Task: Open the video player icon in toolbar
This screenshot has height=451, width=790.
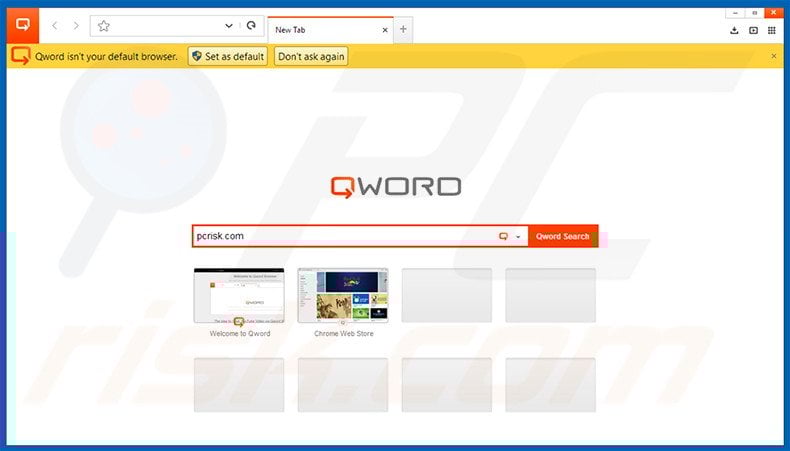Action: (753, 30)
